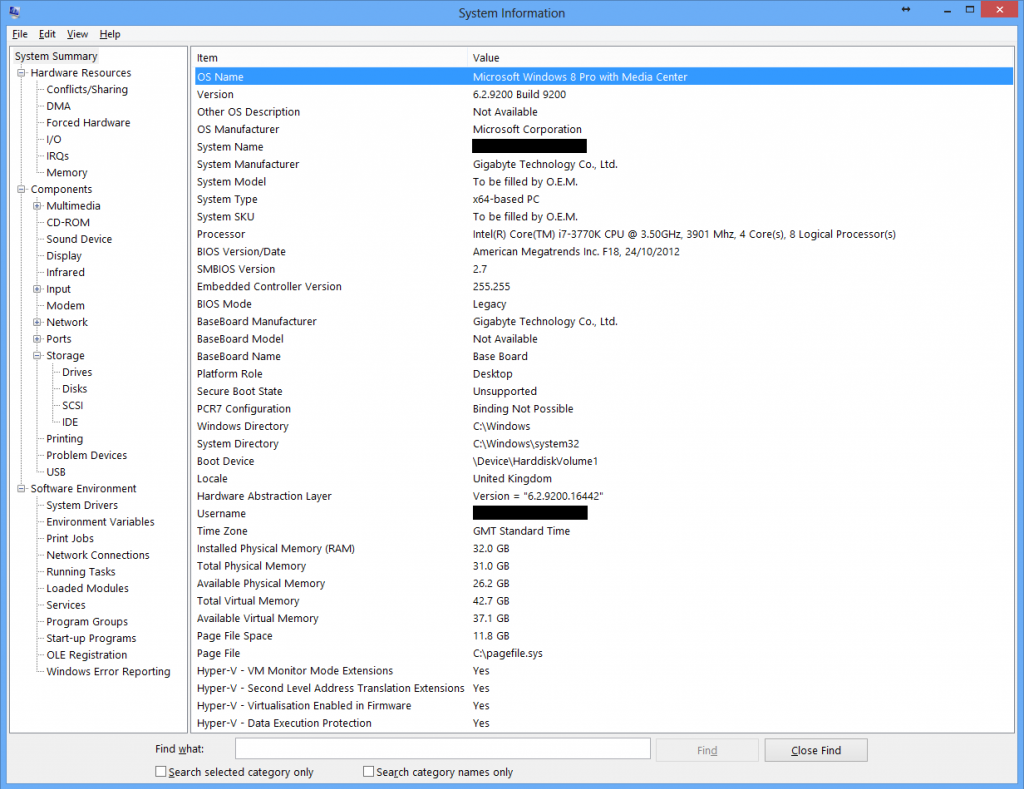Click the Item column header
The image size is (1024, 789).
tap(330, 57)
